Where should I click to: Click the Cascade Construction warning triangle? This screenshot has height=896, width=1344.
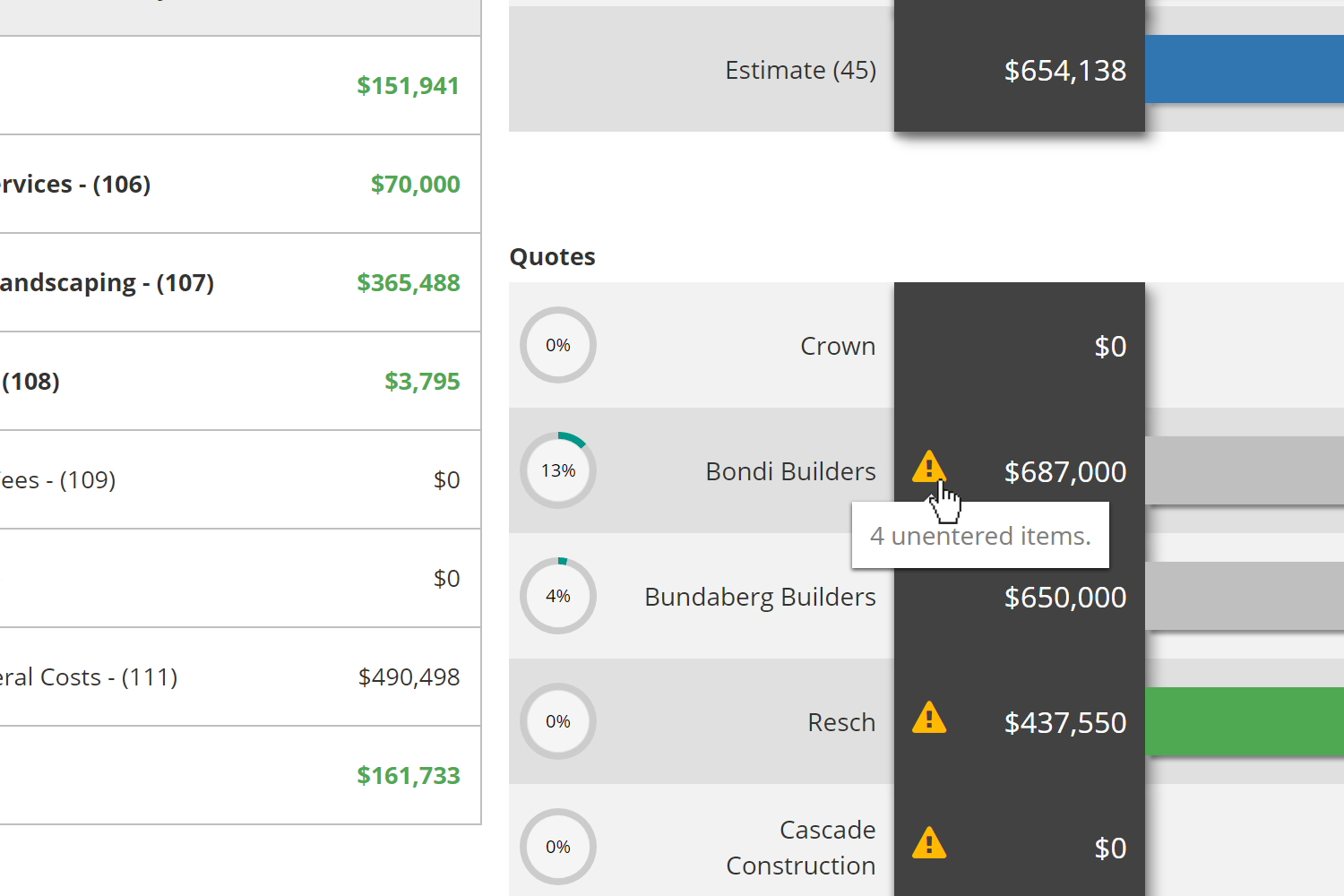pyautogui.click(x=929, y=843)
